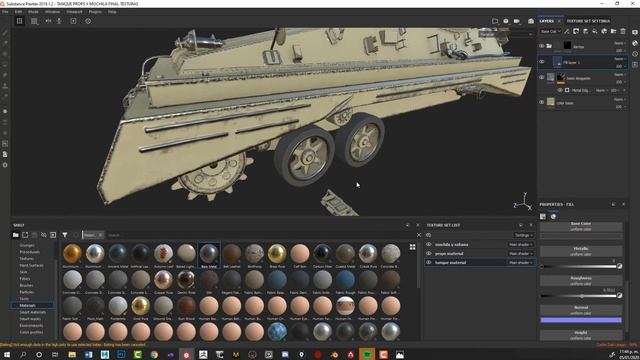This screenshot has height=360, width=640.
Task: Click the Shelf link-off icon
Action: [x=44, y=235]
